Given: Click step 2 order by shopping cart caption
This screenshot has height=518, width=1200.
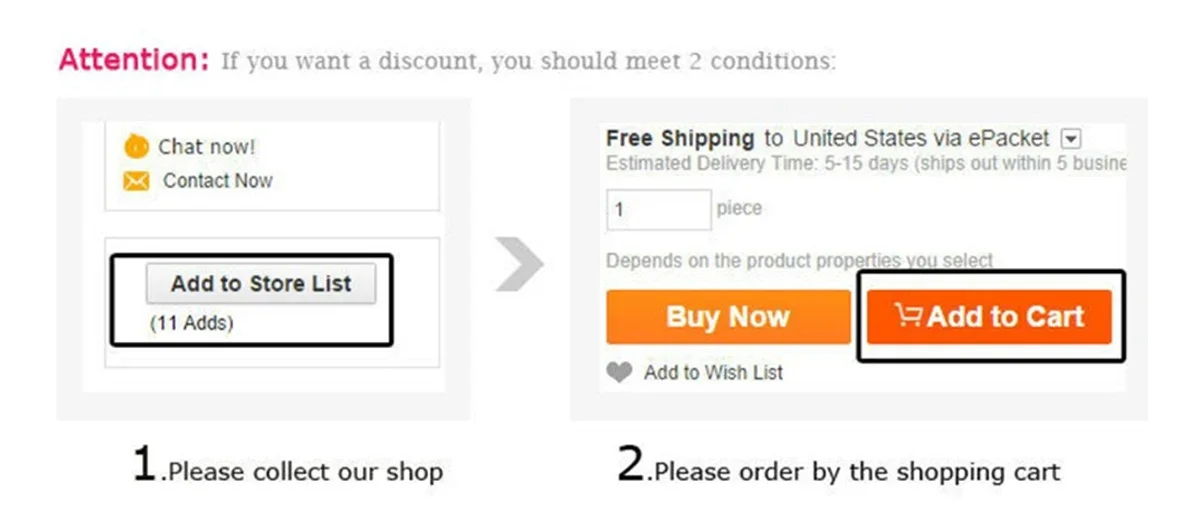Looking at the screenshot, I should [838, 467].
